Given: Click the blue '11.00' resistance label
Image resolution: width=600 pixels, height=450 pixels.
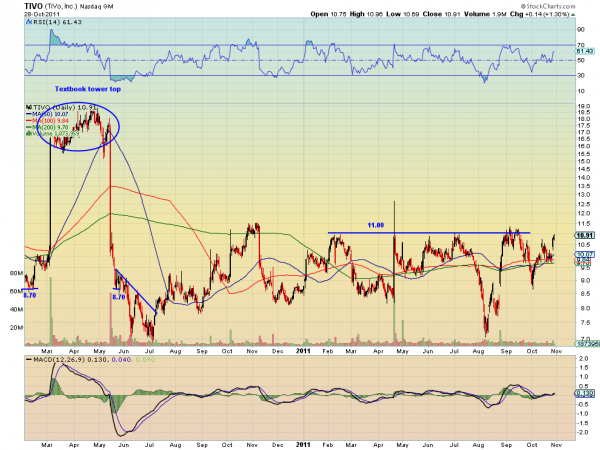Looking at the screenshot, I should click(x=376, y=225).
